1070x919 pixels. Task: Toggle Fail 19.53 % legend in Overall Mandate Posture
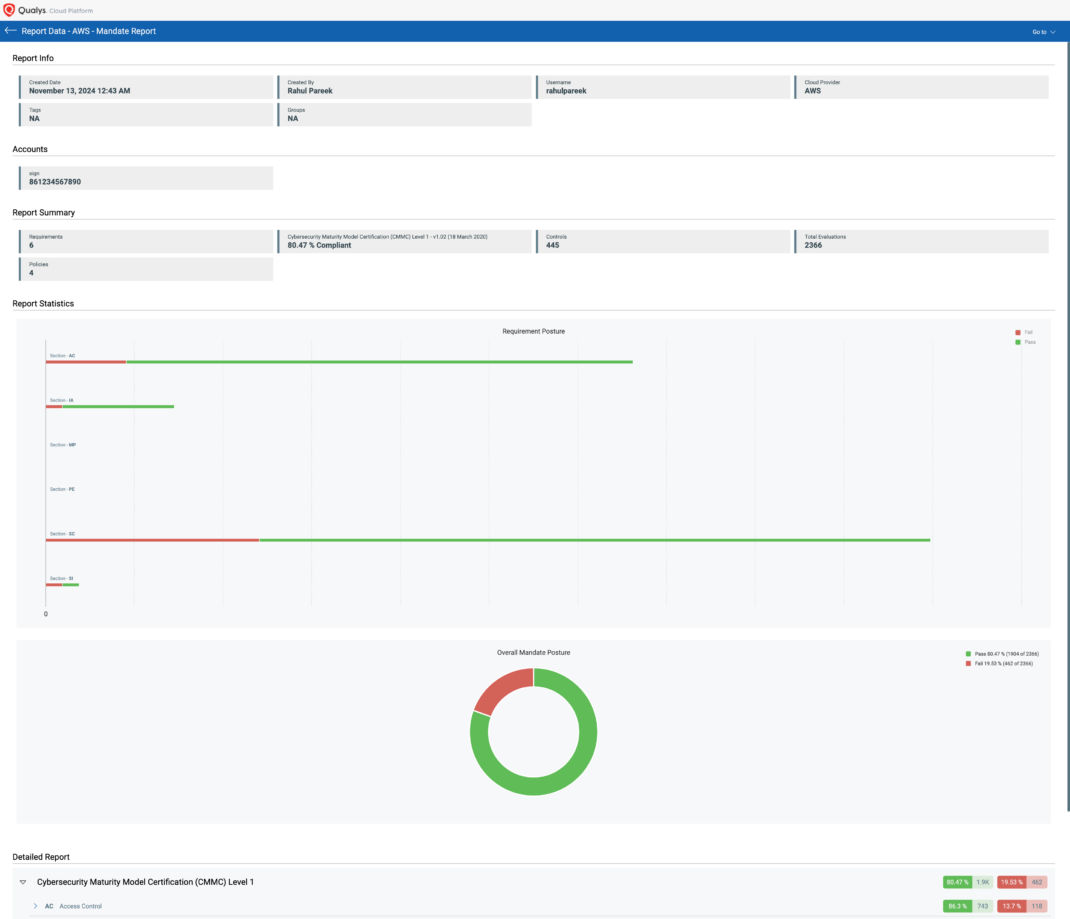pyautogui.click(x=999, y=663)
